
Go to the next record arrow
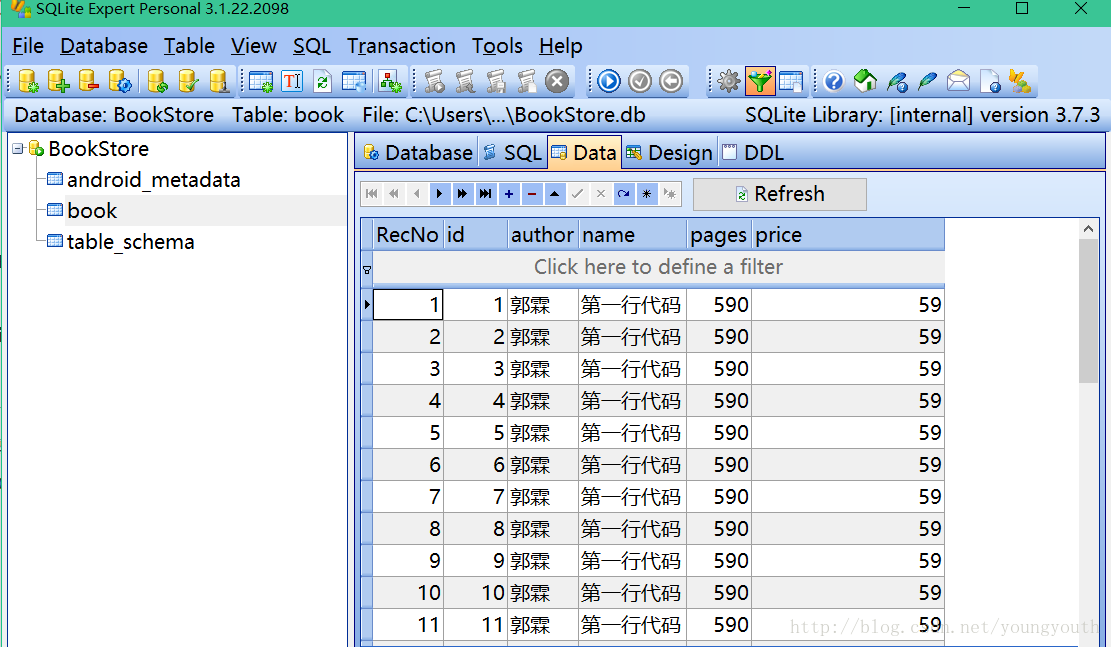439,193
